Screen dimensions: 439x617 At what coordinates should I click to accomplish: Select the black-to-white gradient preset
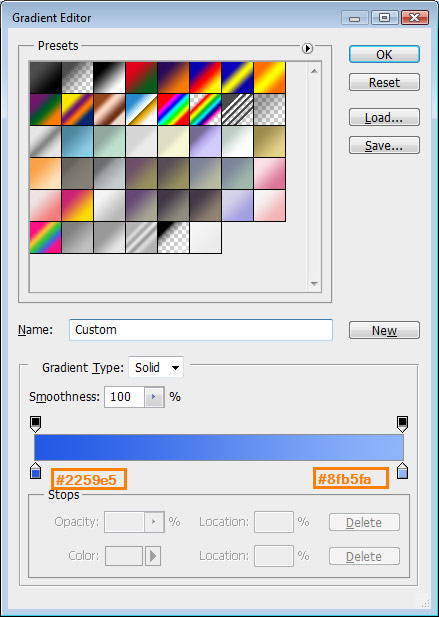[109, 78]
